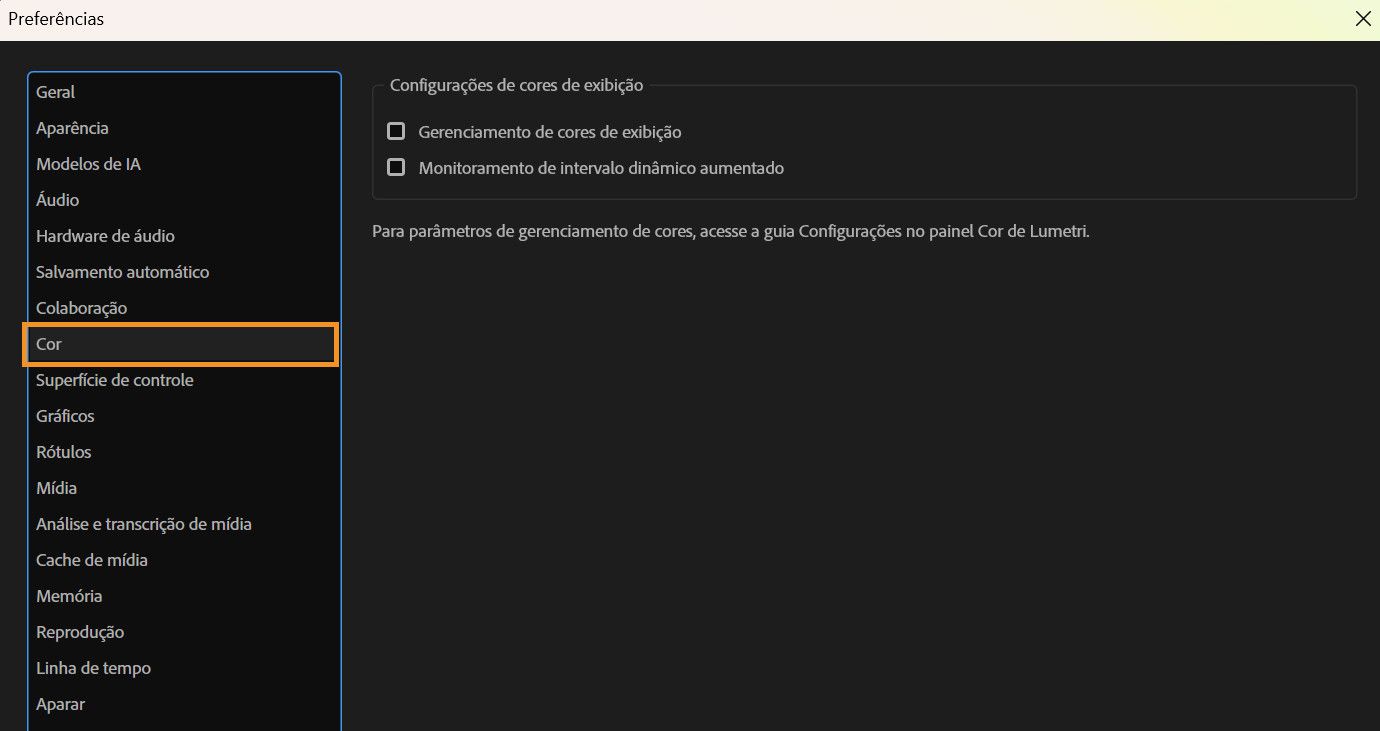Enable Gerenciamento de cores de exibição
The width and height of the screenshot is (1380, 731).
pyautogui.click(x=396, y=131)
